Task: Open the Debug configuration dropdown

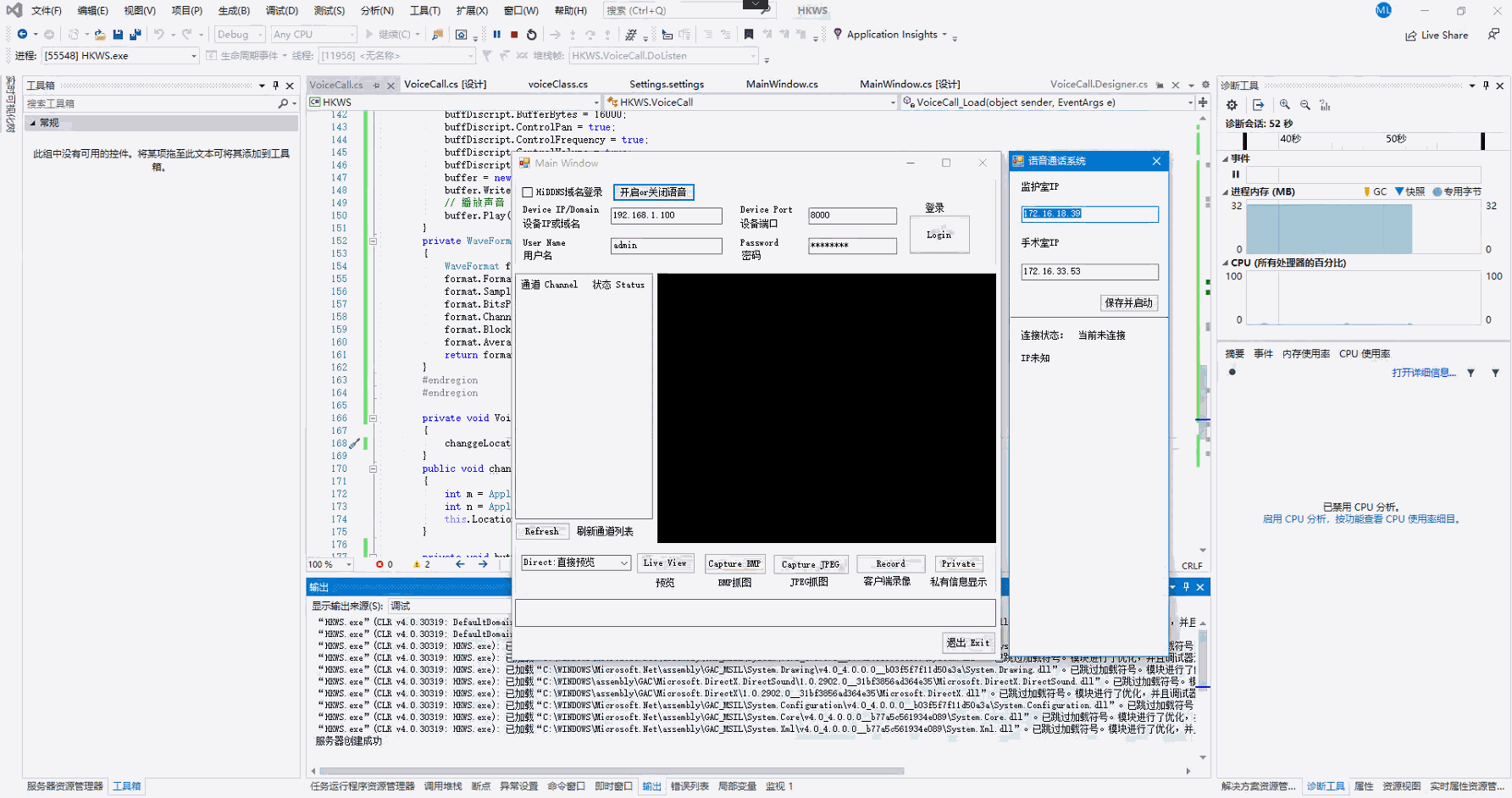Action: coord(240,35)
